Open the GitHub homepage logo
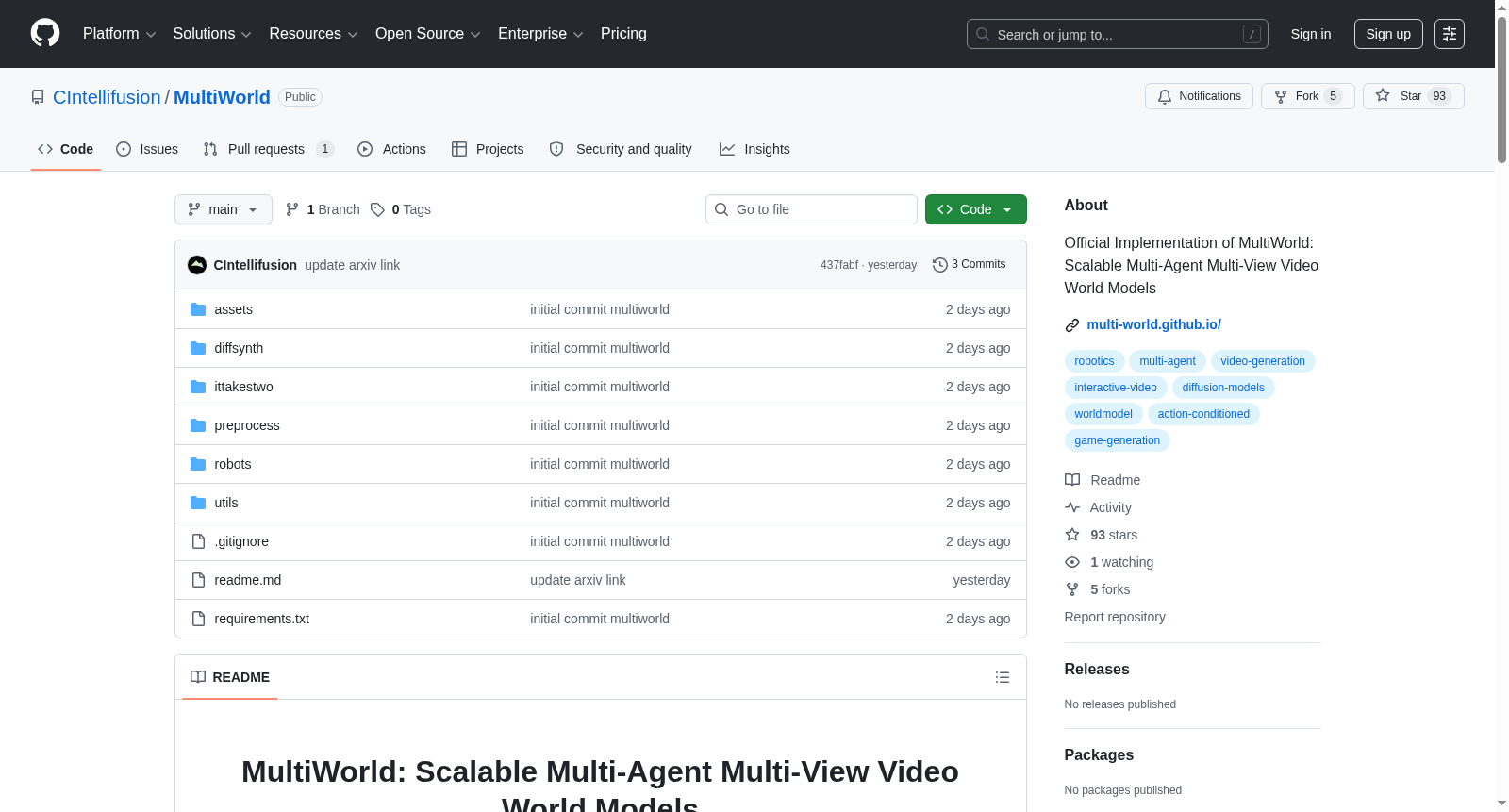 pyautogui.click(x=45, y=33)
